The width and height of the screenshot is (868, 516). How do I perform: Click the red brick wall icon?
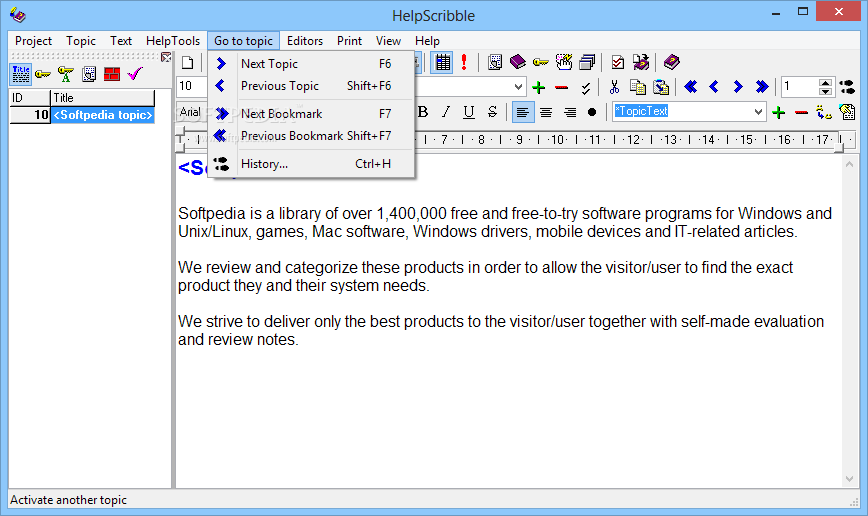click(x=112, y=74)
